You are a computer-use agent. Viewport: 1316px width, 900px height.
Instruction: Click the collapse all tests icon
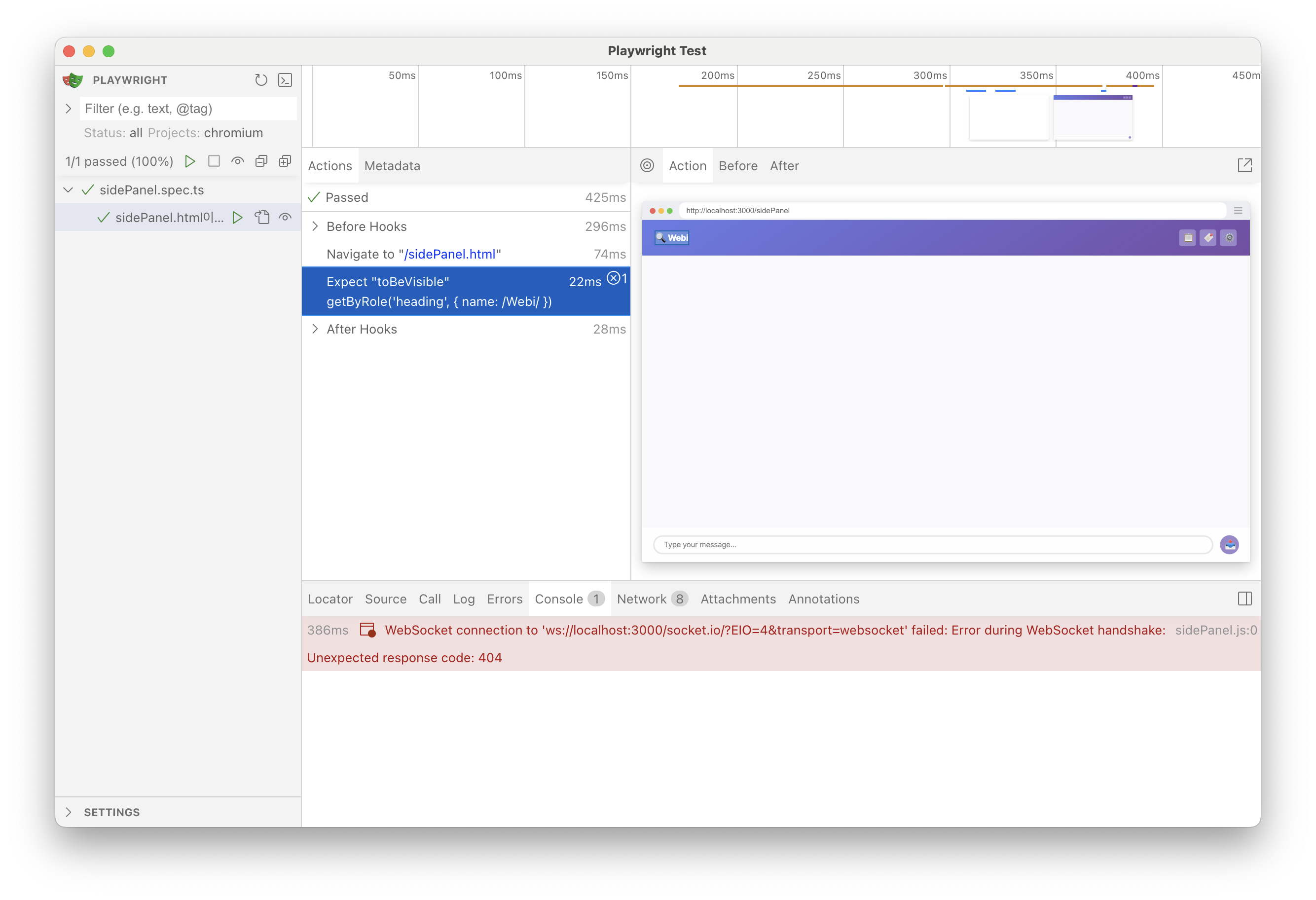(x=261, y=161)
